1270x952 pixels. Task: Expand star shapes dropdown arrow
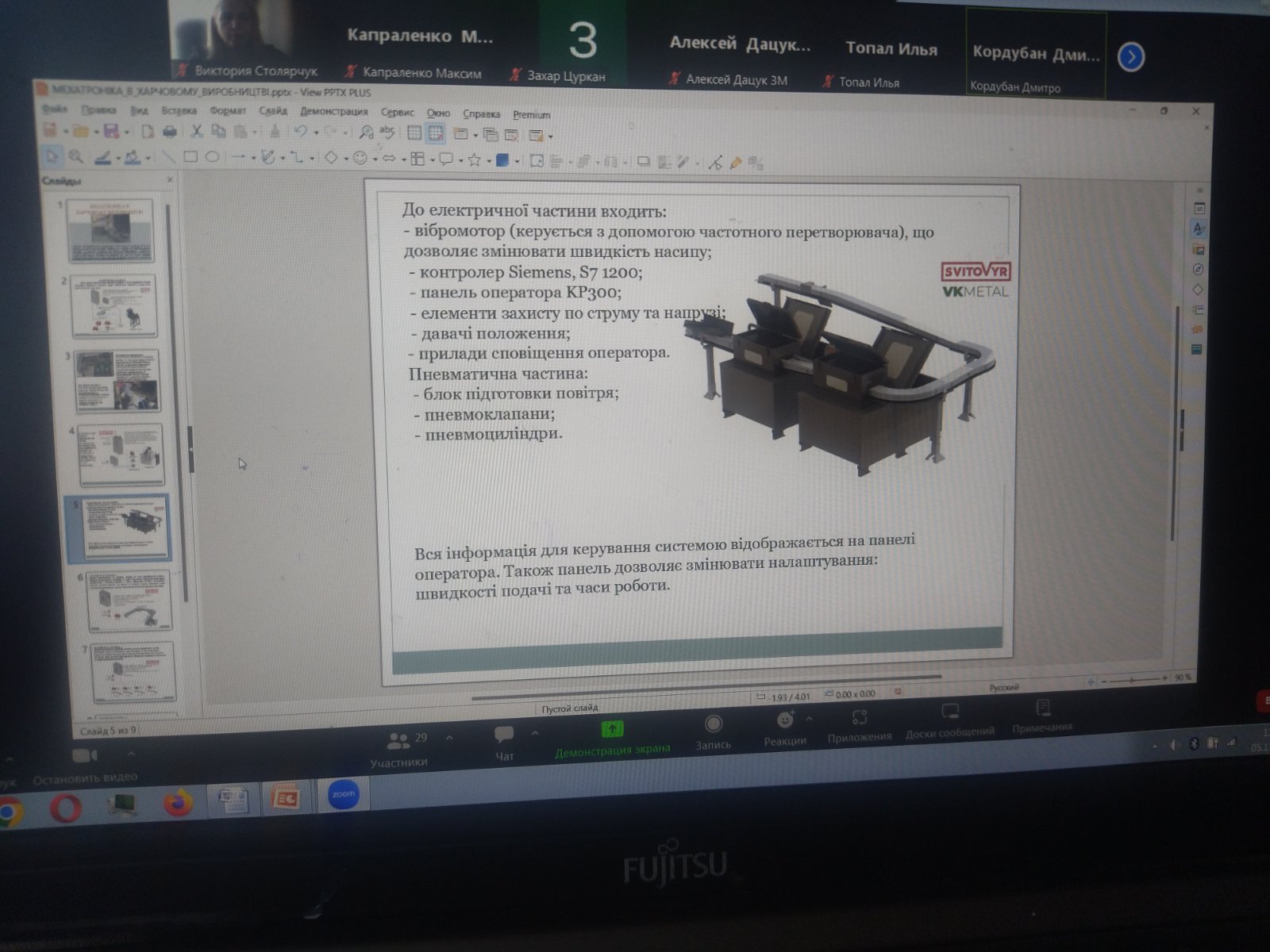tap(489, 160)
